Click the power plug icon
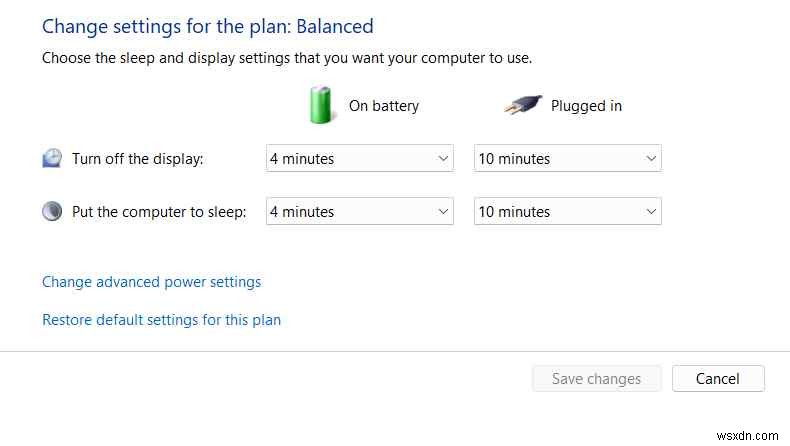The image size is (790, 446). [521, 105]
